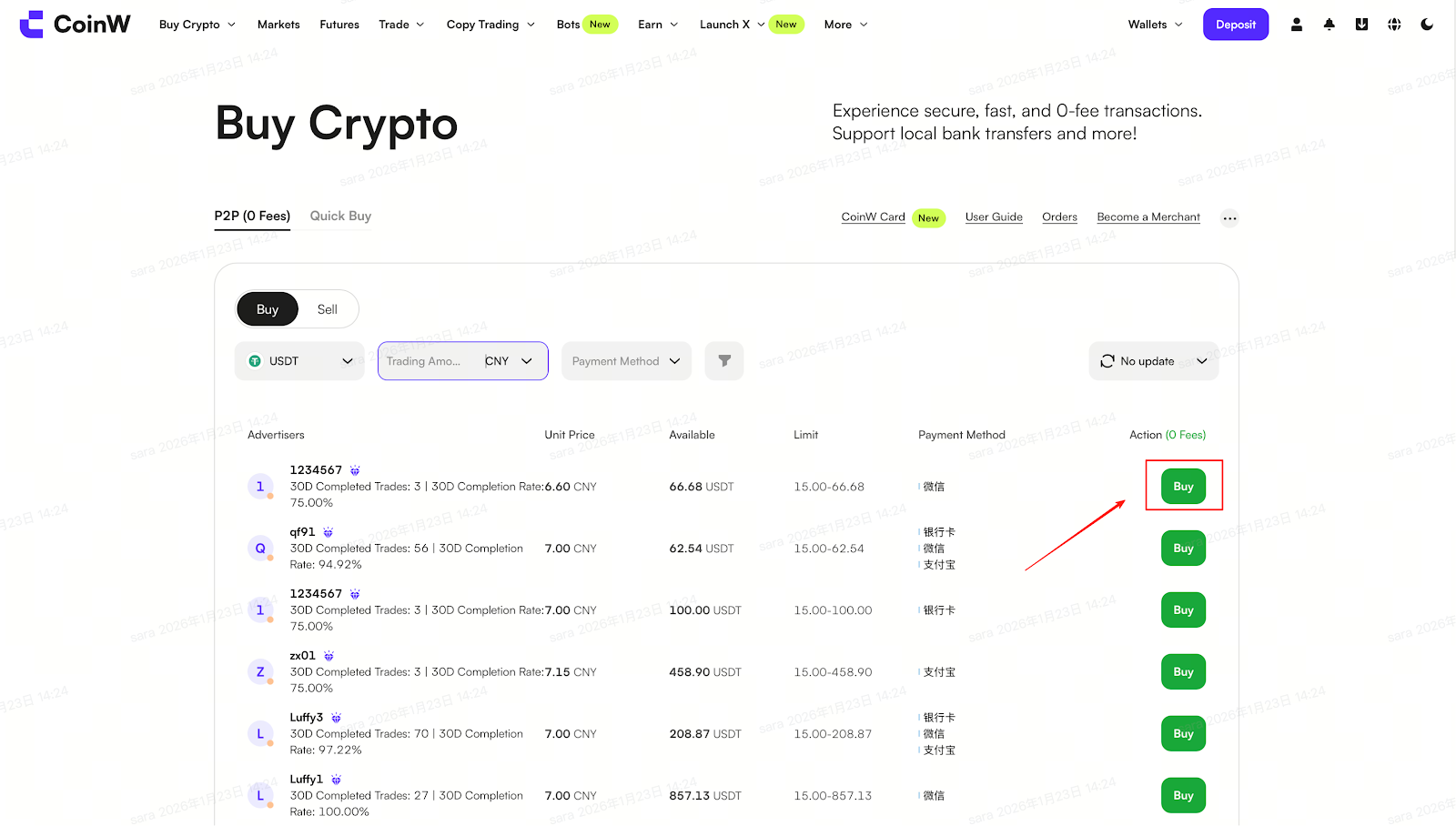Click Buy for advertiser zx01
Image resolution: width=1456 pixels, height=826 pixels.
pos(1183,672)
